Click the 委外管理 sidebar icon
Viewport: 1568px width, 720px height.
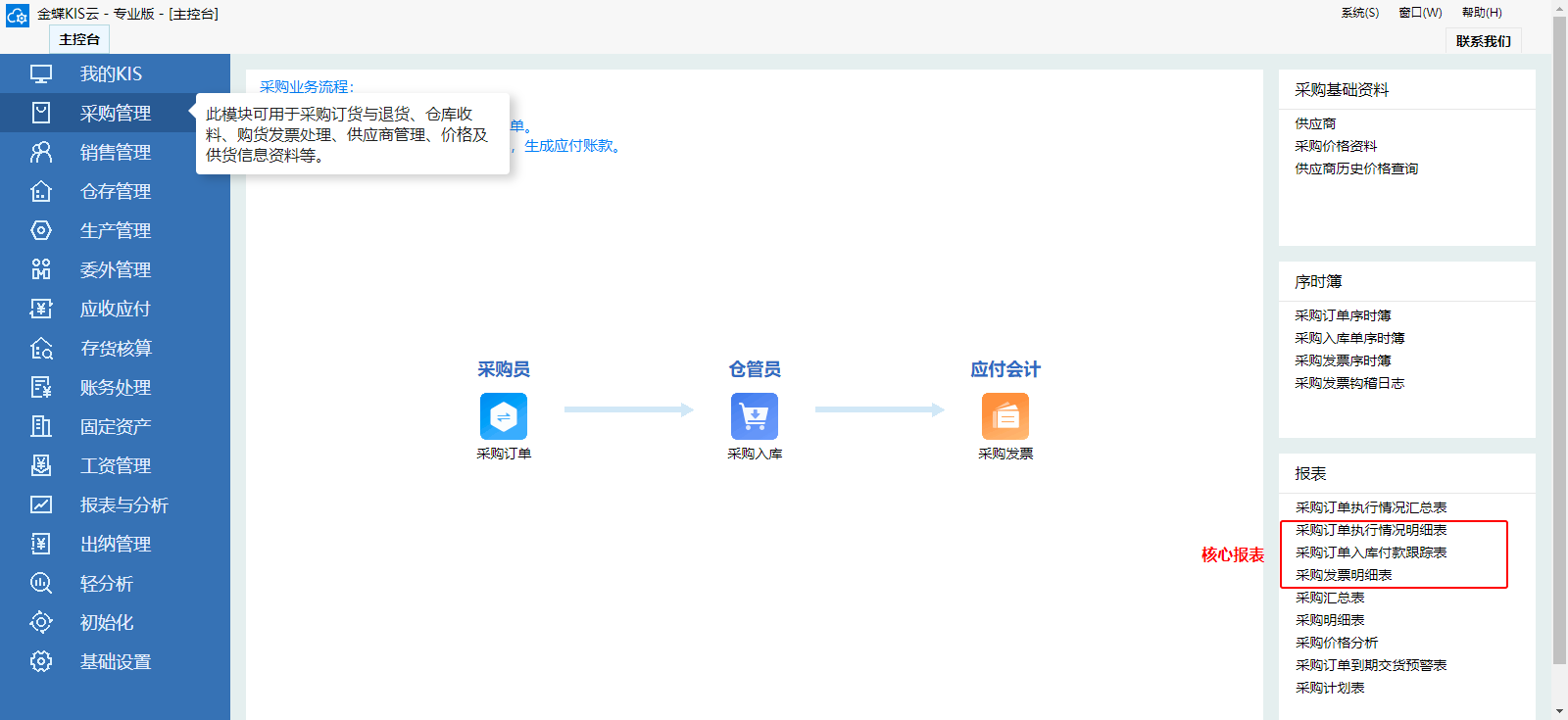(x=41, y=269)
